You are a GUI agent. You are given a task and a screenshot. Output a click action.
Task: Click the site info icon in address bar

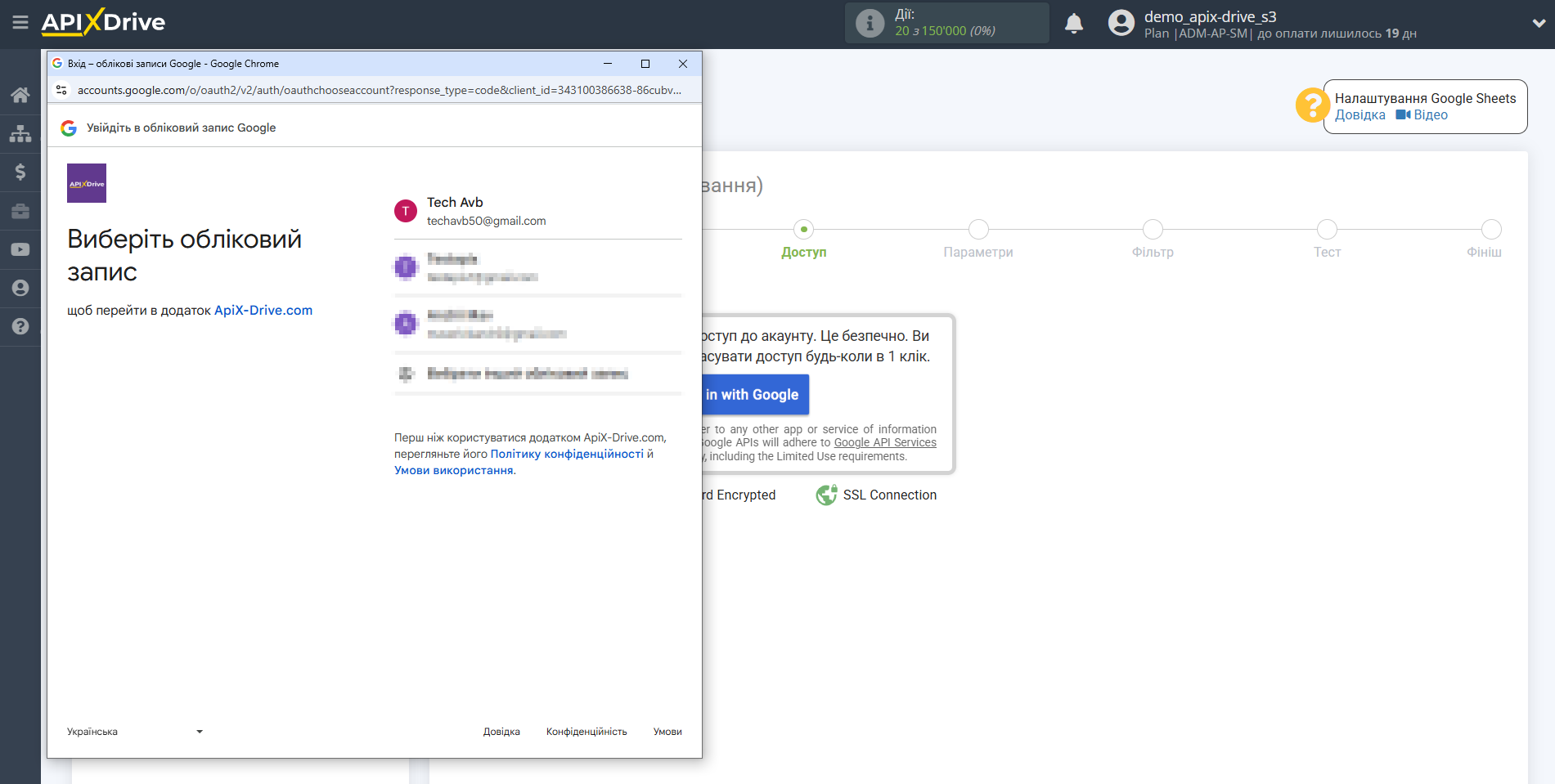coord(61,90)
